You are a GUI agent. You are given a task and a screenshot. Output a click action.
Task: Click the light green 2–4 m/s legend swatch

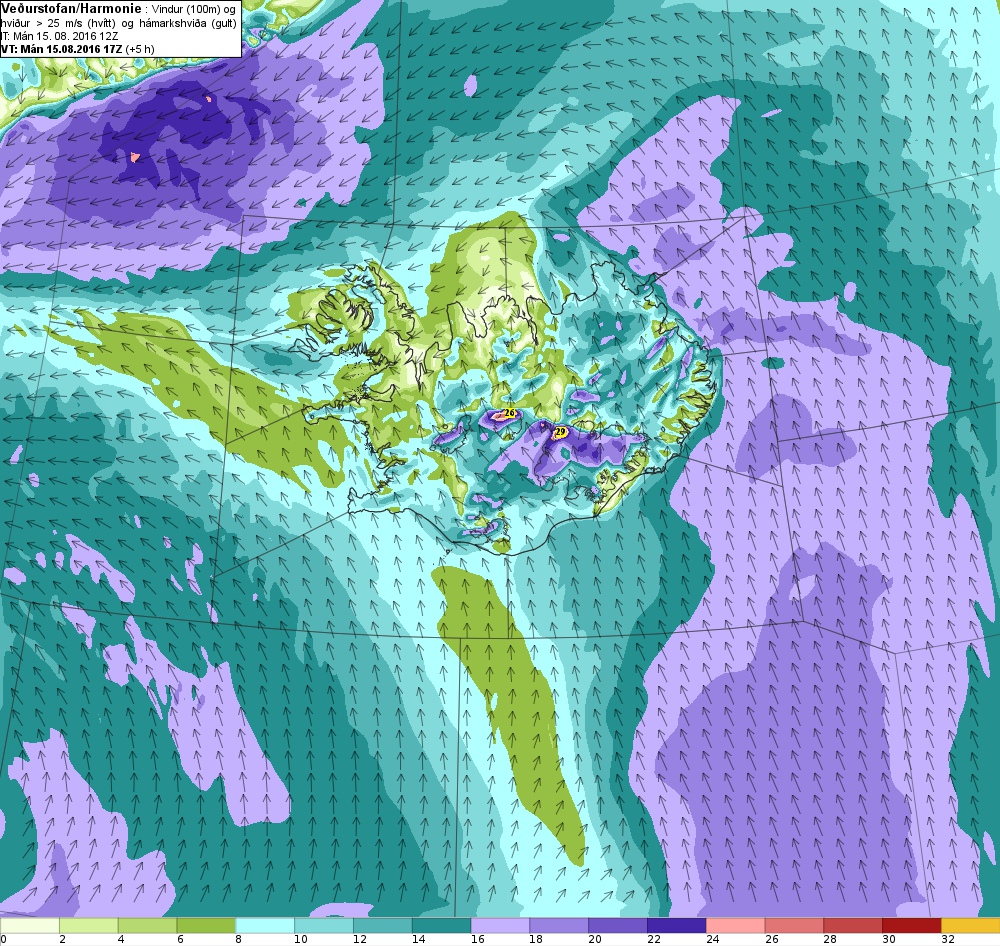89,926
